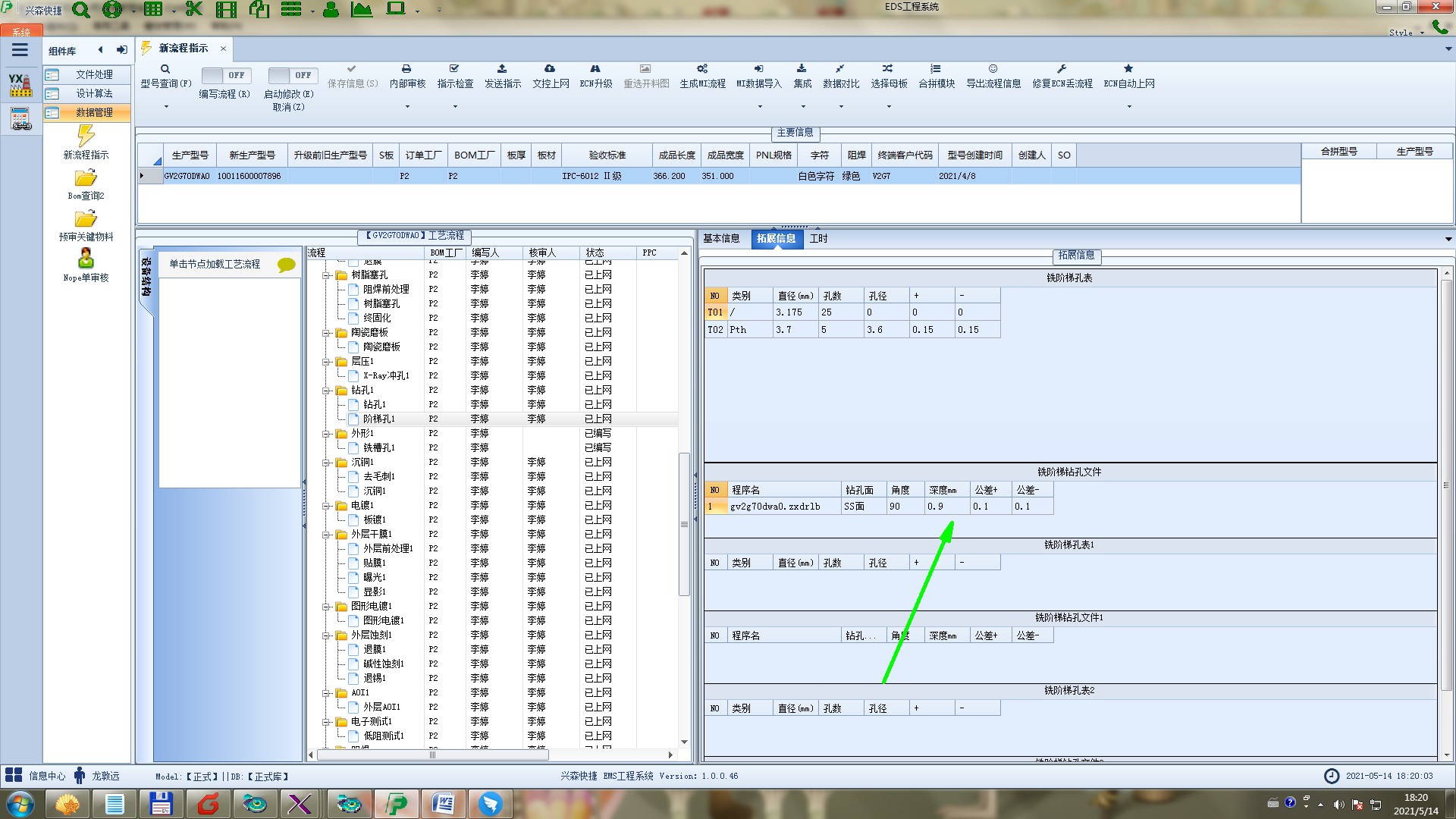Switch to the 工时 tab
The width and height of the screenshot is (1456, 819).
(x=818, y=239)
